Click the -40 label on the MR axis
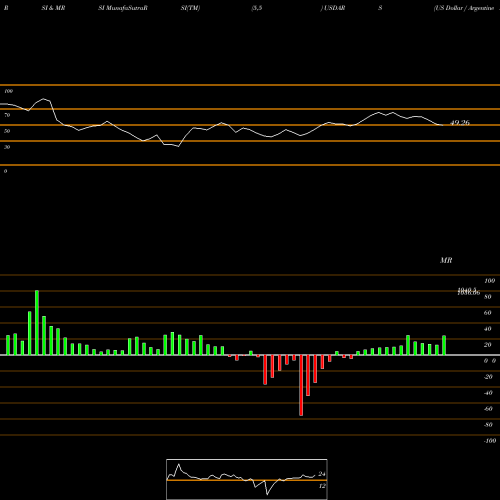 488,393
